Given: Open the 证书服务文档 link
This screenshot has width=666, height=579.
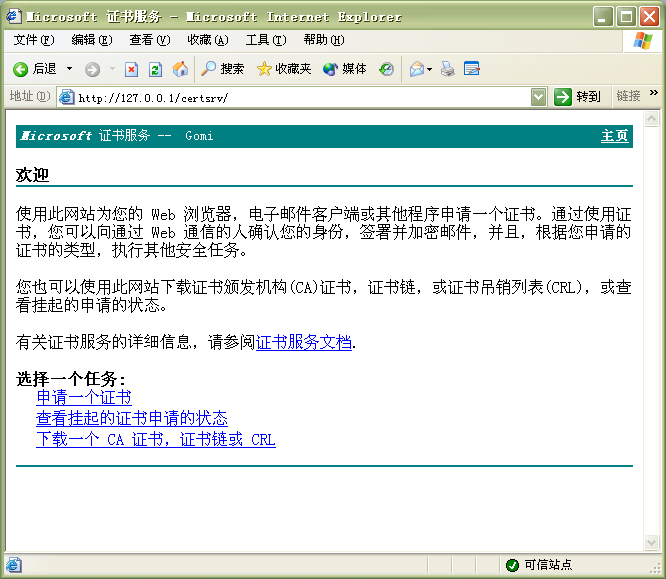Looking at the screenshot, I should [304, 342].
